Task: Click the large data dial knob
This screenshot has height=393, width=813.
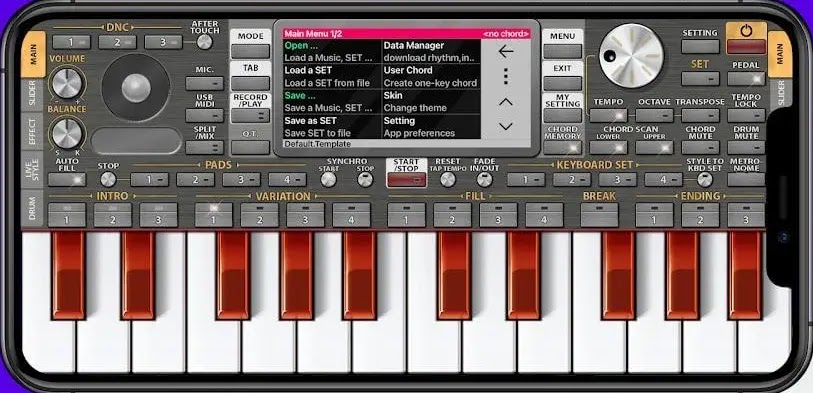Action: click(631, 55)
